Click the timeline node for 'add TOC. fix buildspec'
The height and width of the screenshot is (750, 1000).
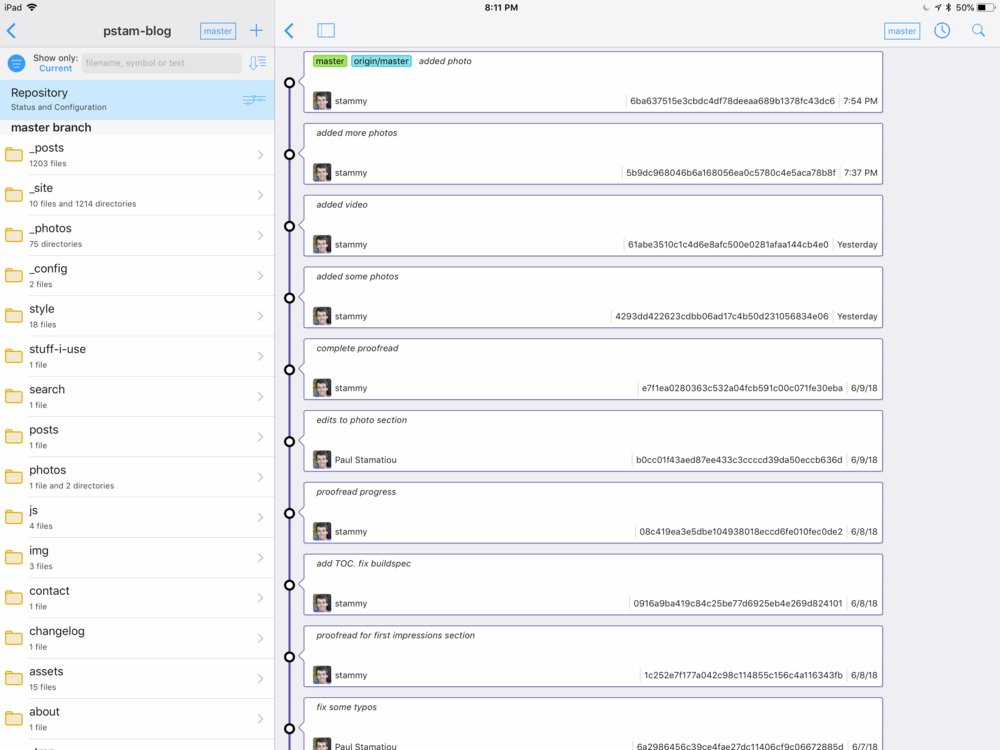click(x=289, y=585)
